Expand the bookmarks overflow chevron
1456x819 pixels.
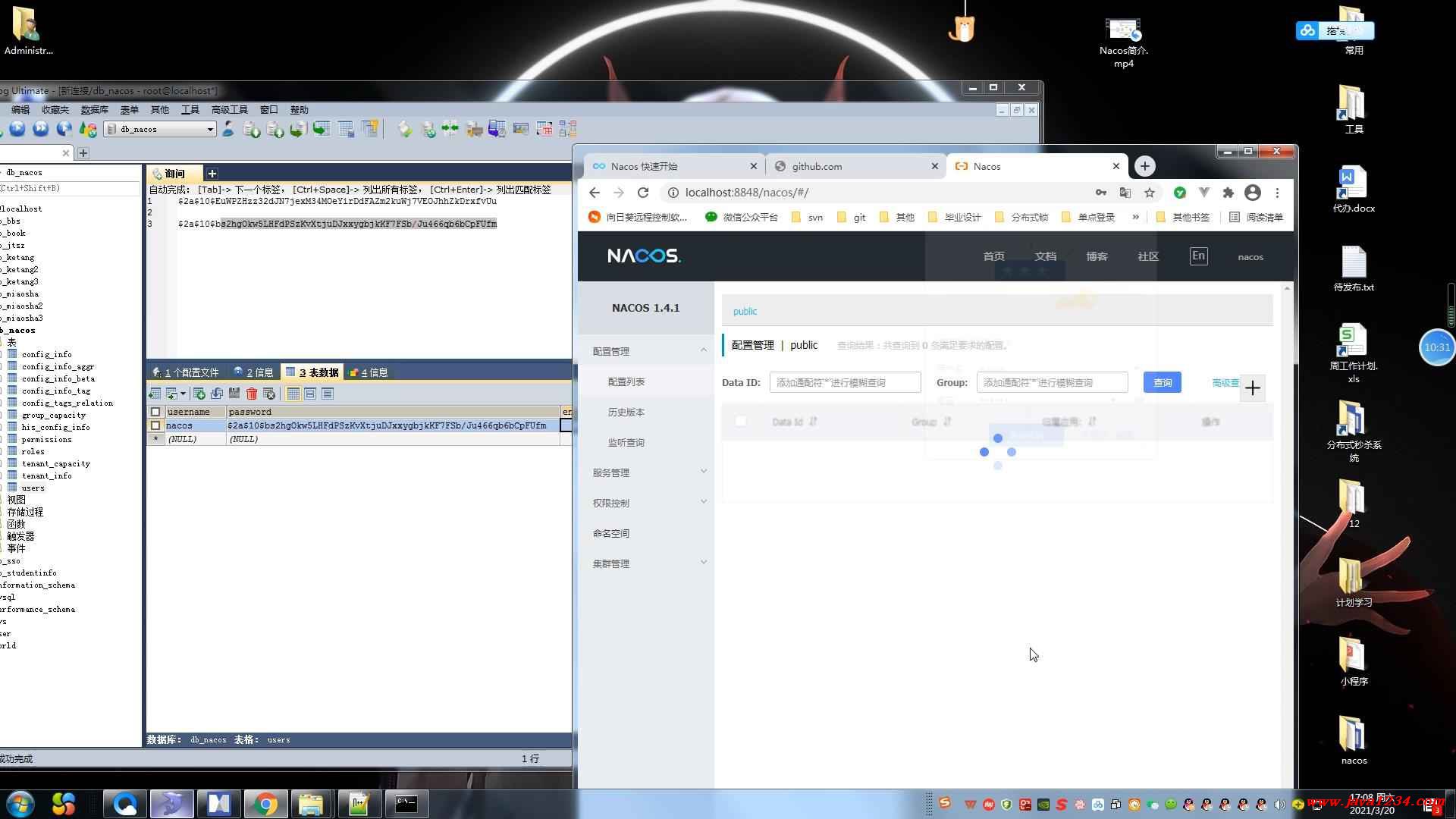(x=1135, y=217)
